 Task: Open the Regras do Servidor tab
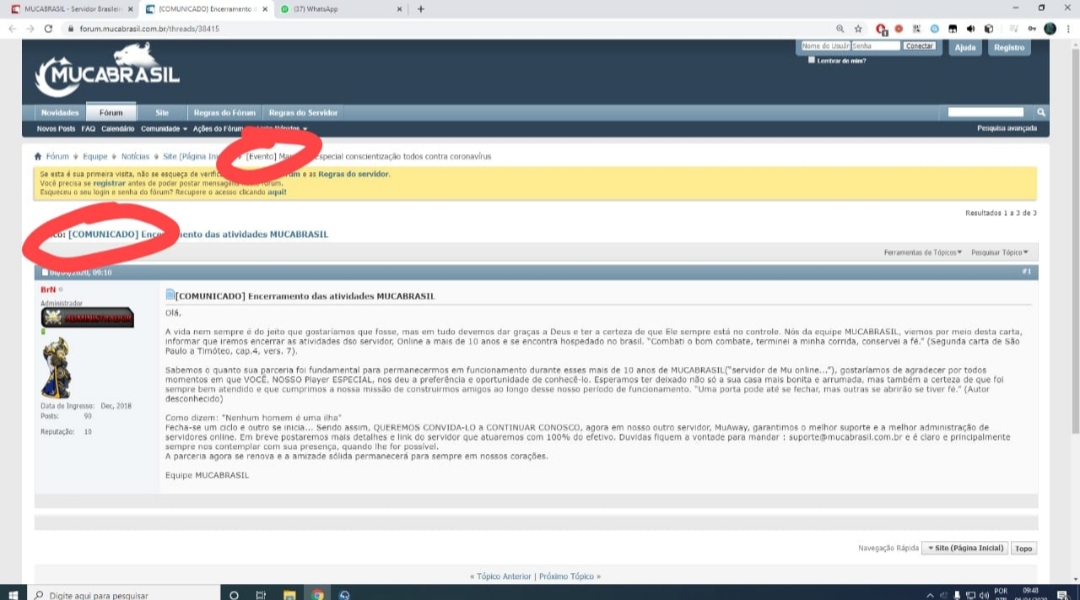click(x=303, y=113)
